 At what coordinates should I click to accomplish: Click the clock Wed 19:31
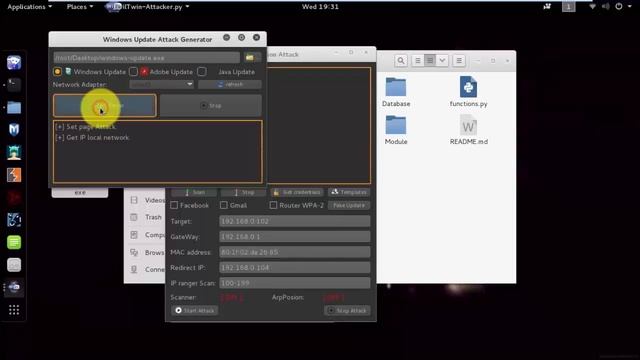(320, 7)
